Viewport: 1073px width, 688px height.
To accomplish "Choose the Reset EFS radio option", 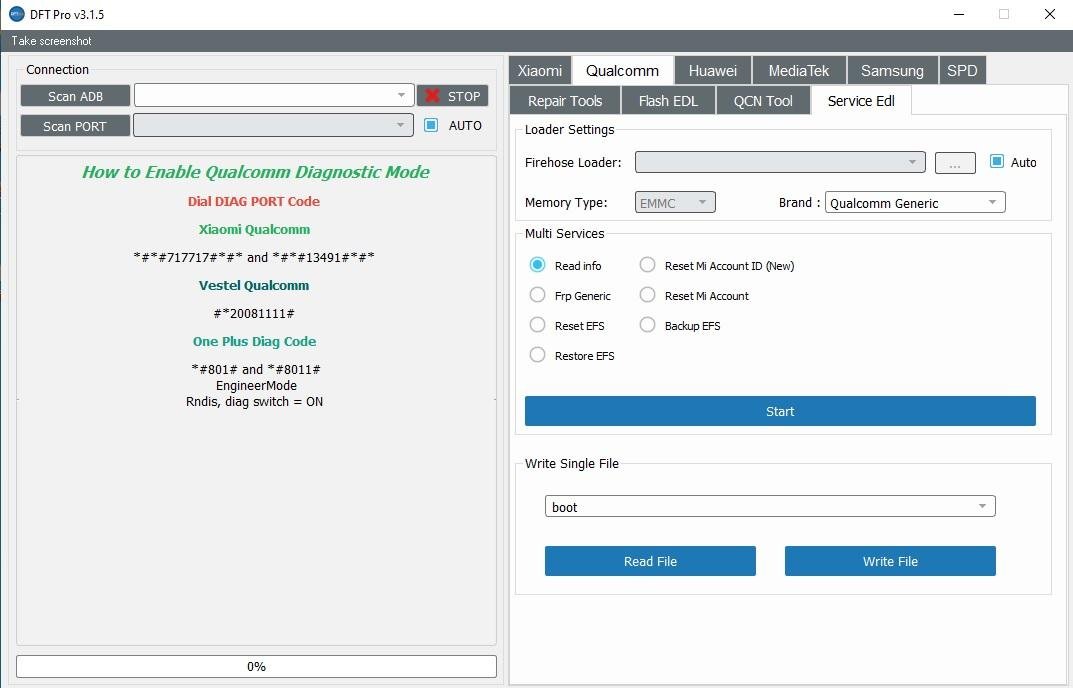I will [x=538, y=325].
